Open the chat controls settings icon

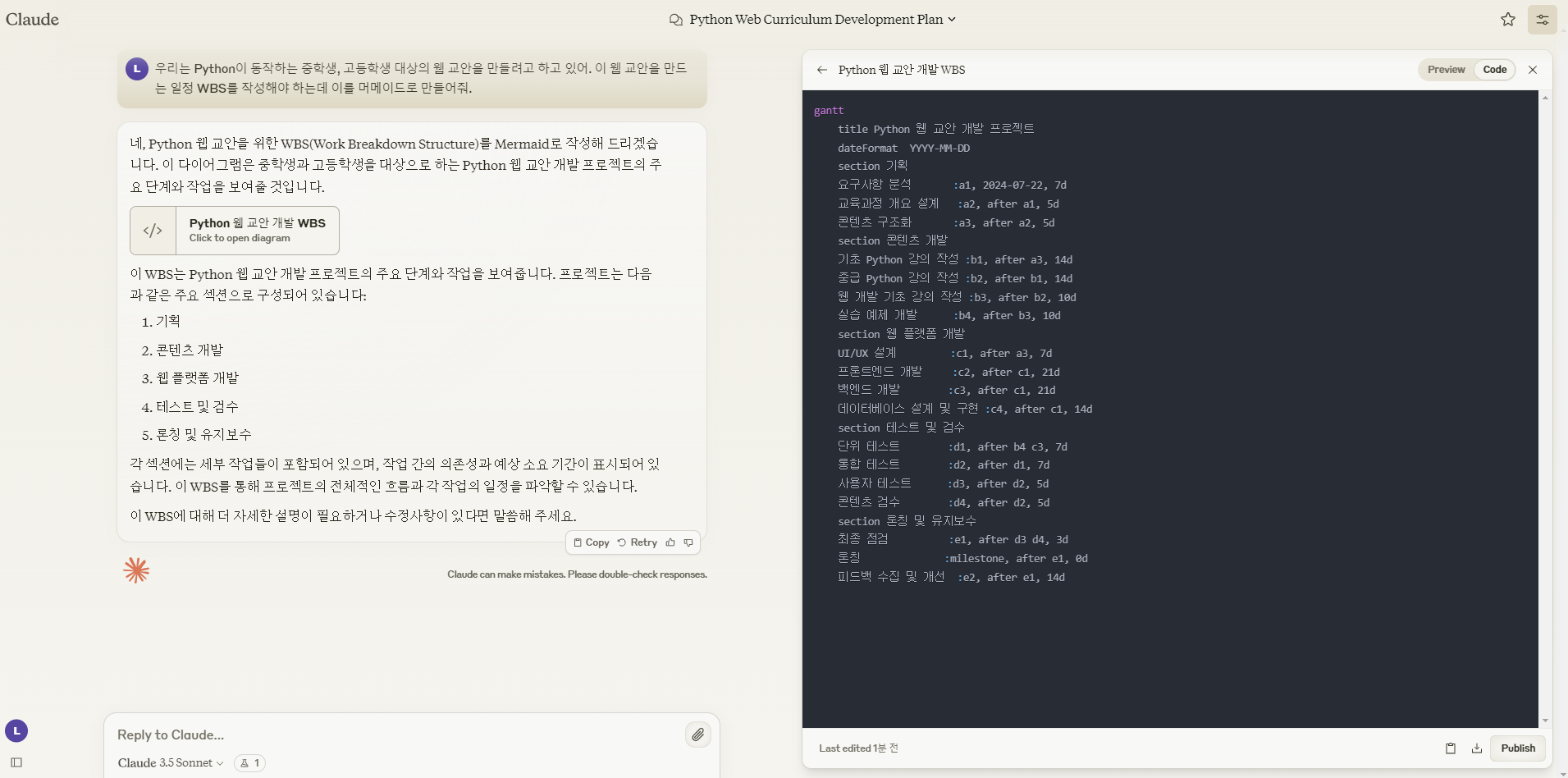pyautogui.click(x=1542, y=20)
